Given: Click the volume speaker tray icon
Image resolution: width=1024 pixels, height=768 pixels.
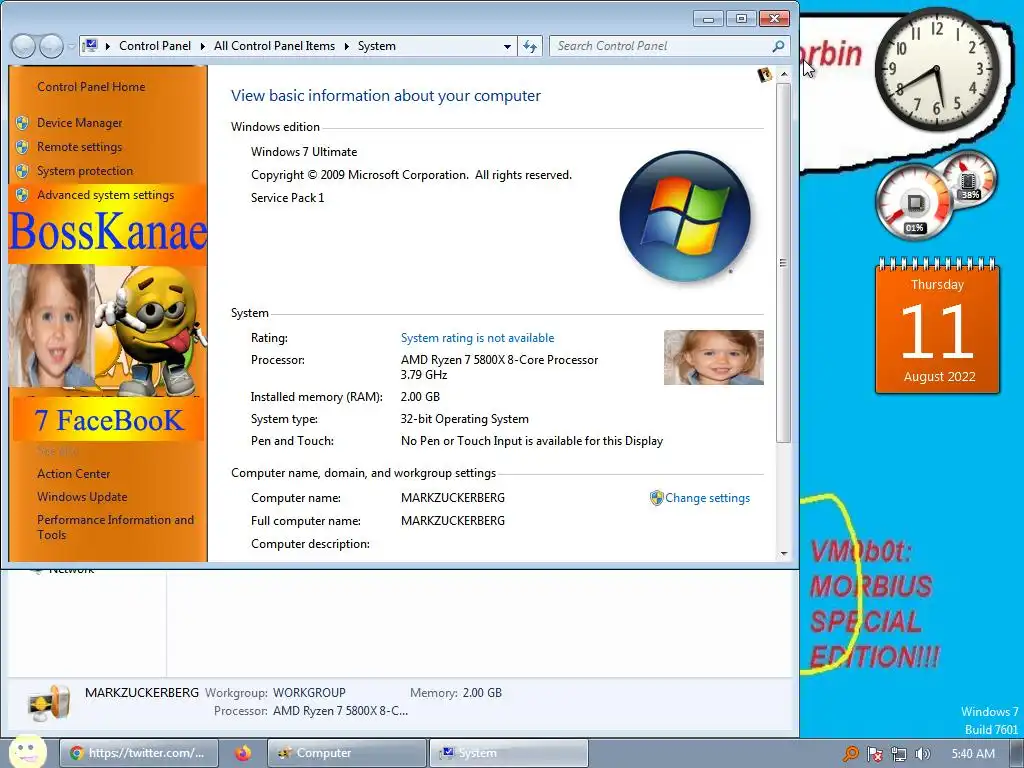Looking at the screenshot, I should pos(922,754).
